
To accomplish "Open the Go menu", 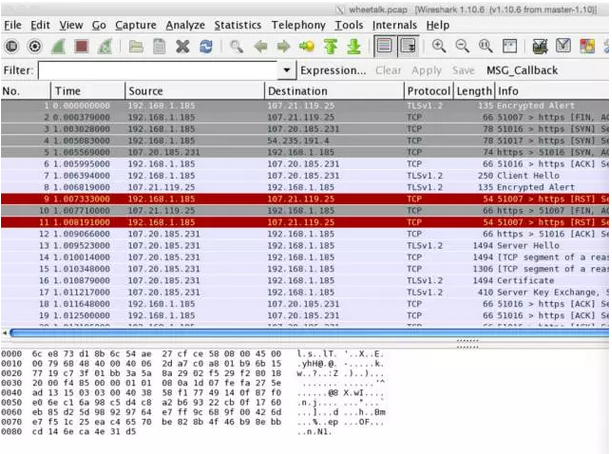I will 99,25.
